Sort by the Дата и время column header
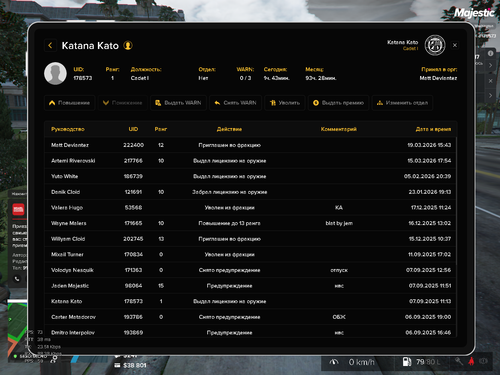 pyautogui.click(x=433, y=129)
